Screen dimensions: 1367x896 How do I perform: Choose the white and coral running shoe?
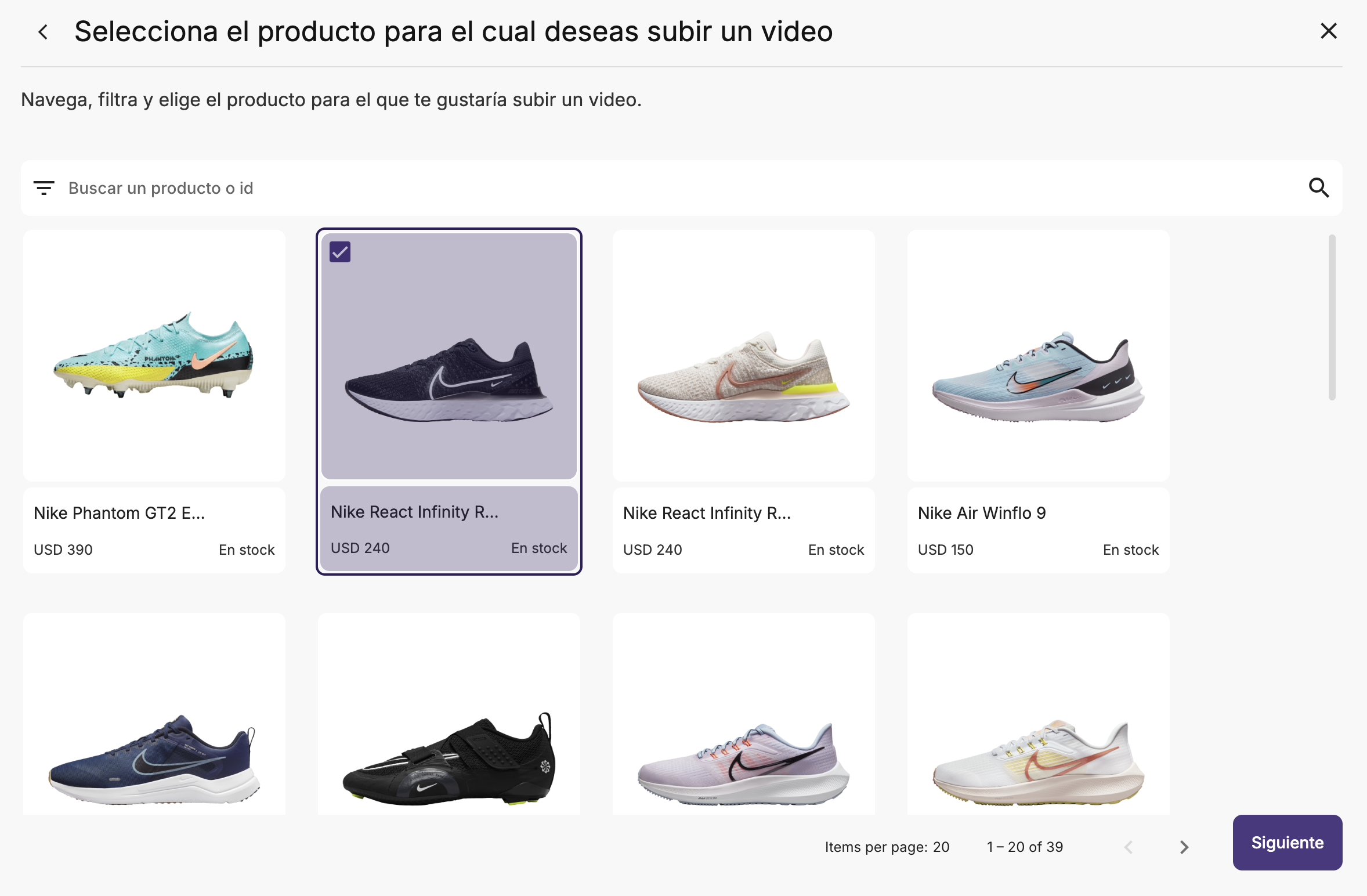pyautogui.click(x=1039, y=714)
